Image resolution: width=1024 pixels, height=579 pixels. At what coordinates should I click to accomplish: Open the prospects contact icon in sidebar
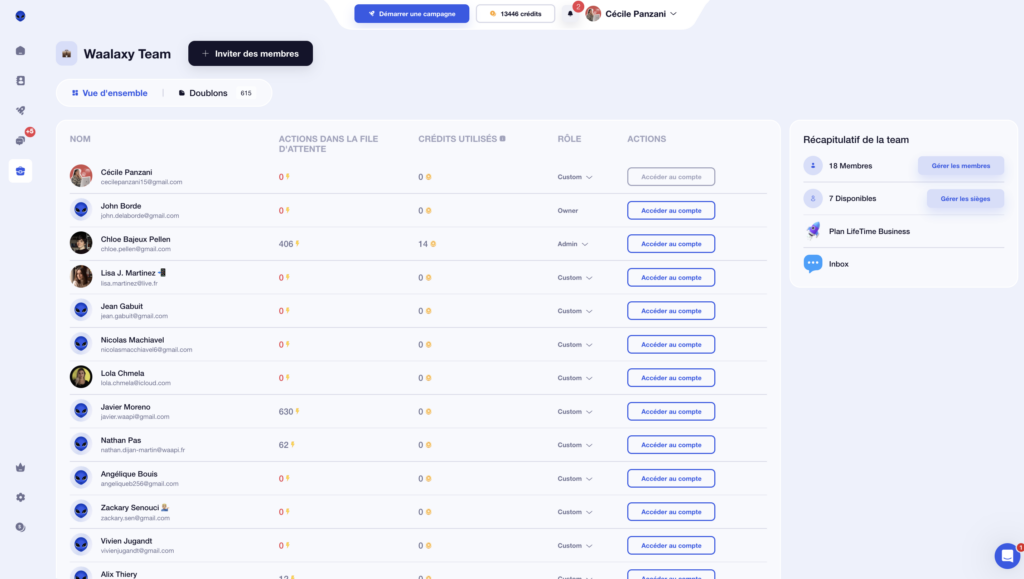21,81
